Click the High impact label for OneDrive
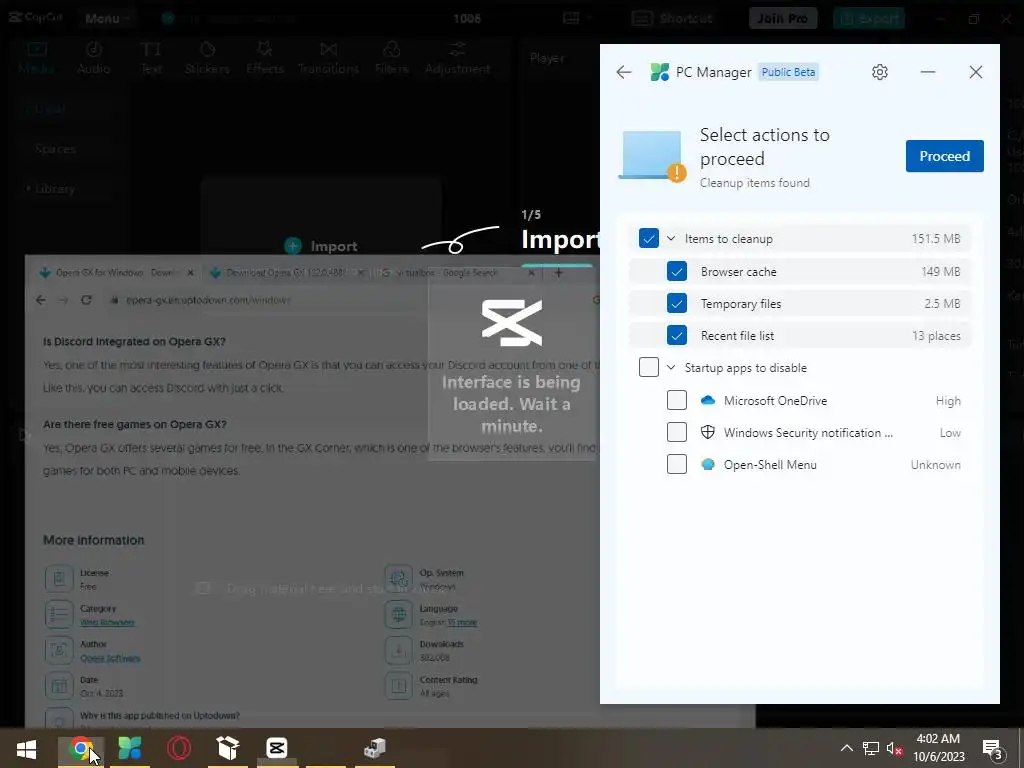The width and height of the screenshot is (1024, 768). (948, 400)
